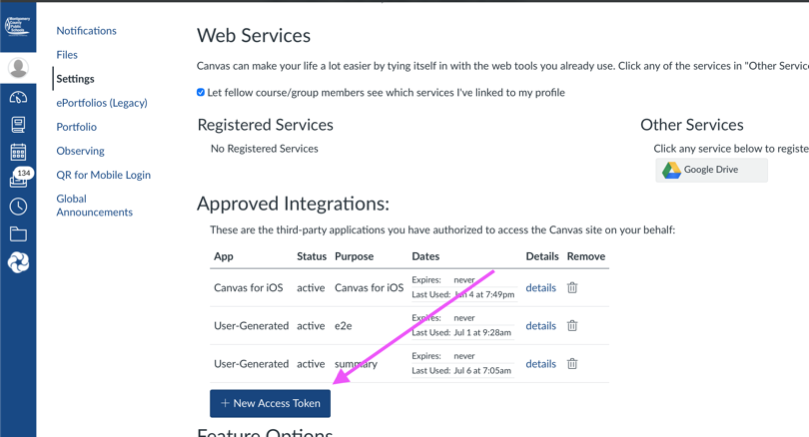Click the 'Other Services' heading
Image resolution: width=809 pixels, height=437 pixels.
coord(692,125)
